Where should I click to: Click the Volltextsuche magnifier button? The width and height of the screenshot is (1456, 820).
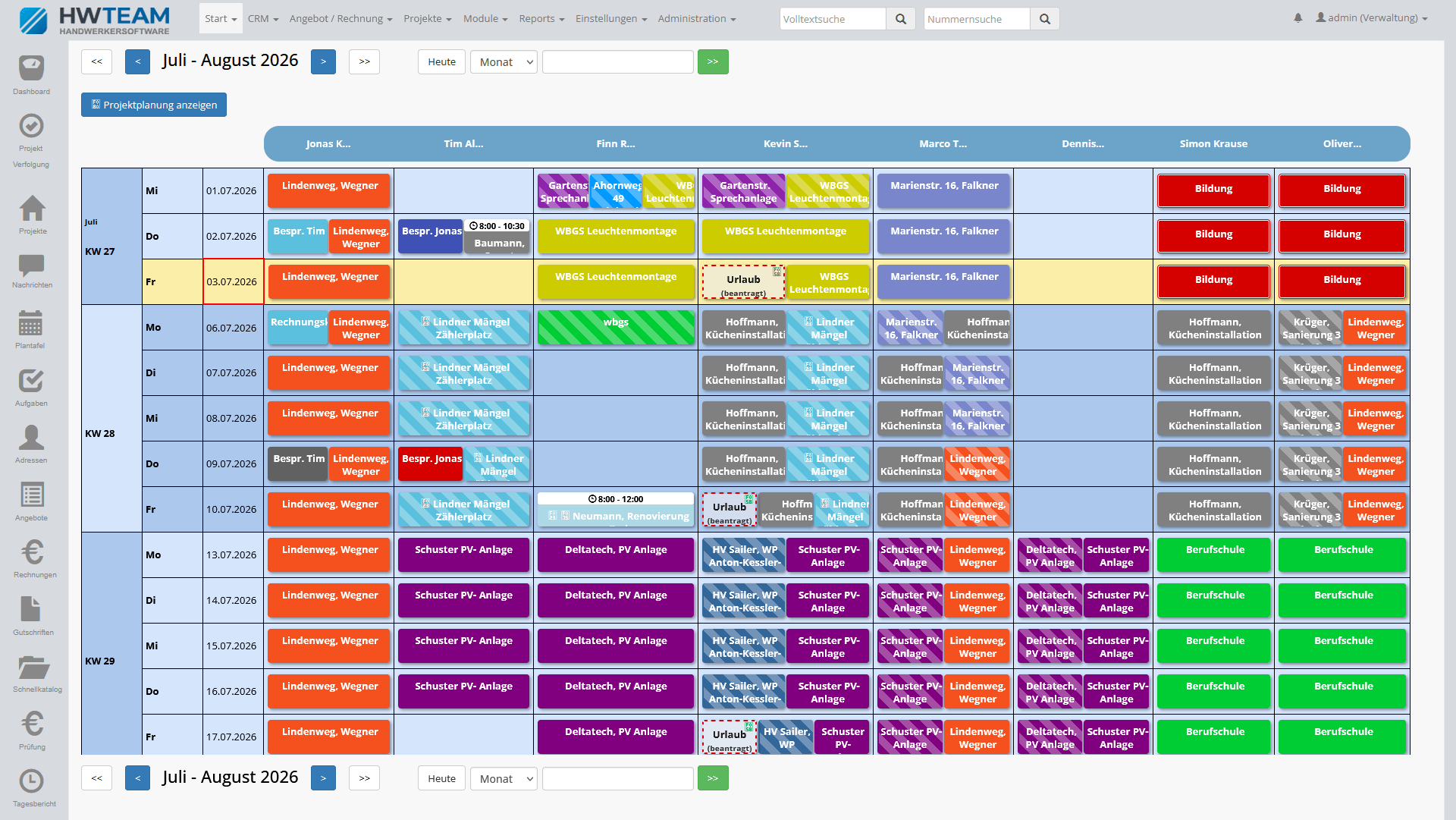tap(900, 19)
